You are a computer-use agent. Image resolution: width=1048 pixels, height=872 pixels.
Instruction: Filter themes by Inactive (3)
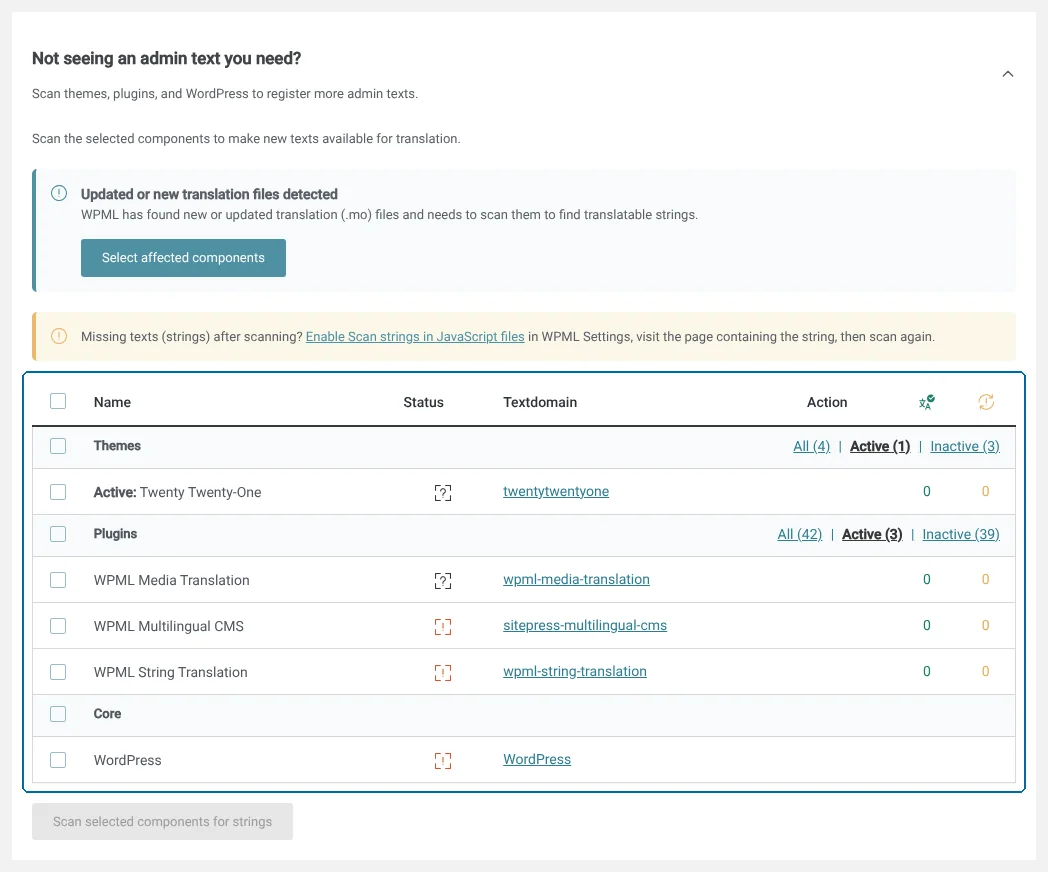pyautogui.click(x=965, y=446)
